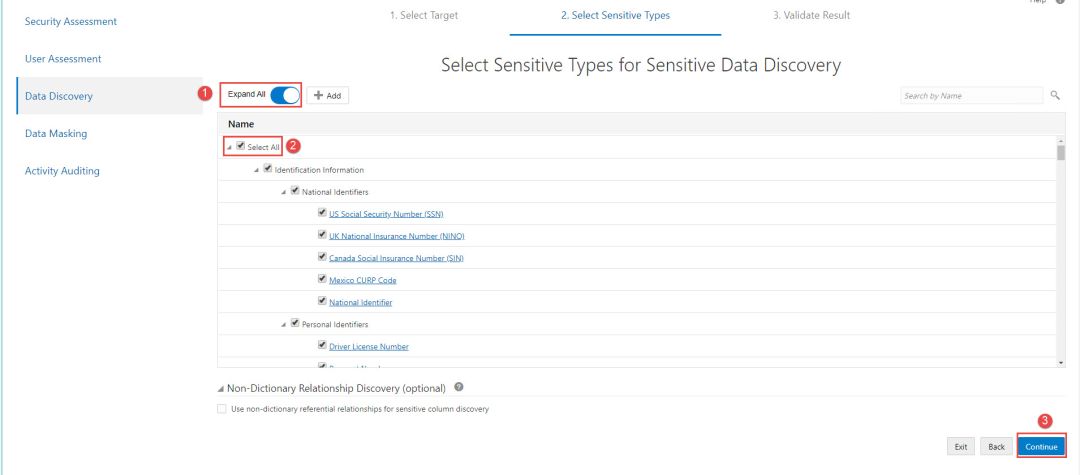Image resolution: width=1080 pixels, height=475 pixels.
Task: Collapse Non-Dictionary Relationship Discovery section
Action: [221, 388]
